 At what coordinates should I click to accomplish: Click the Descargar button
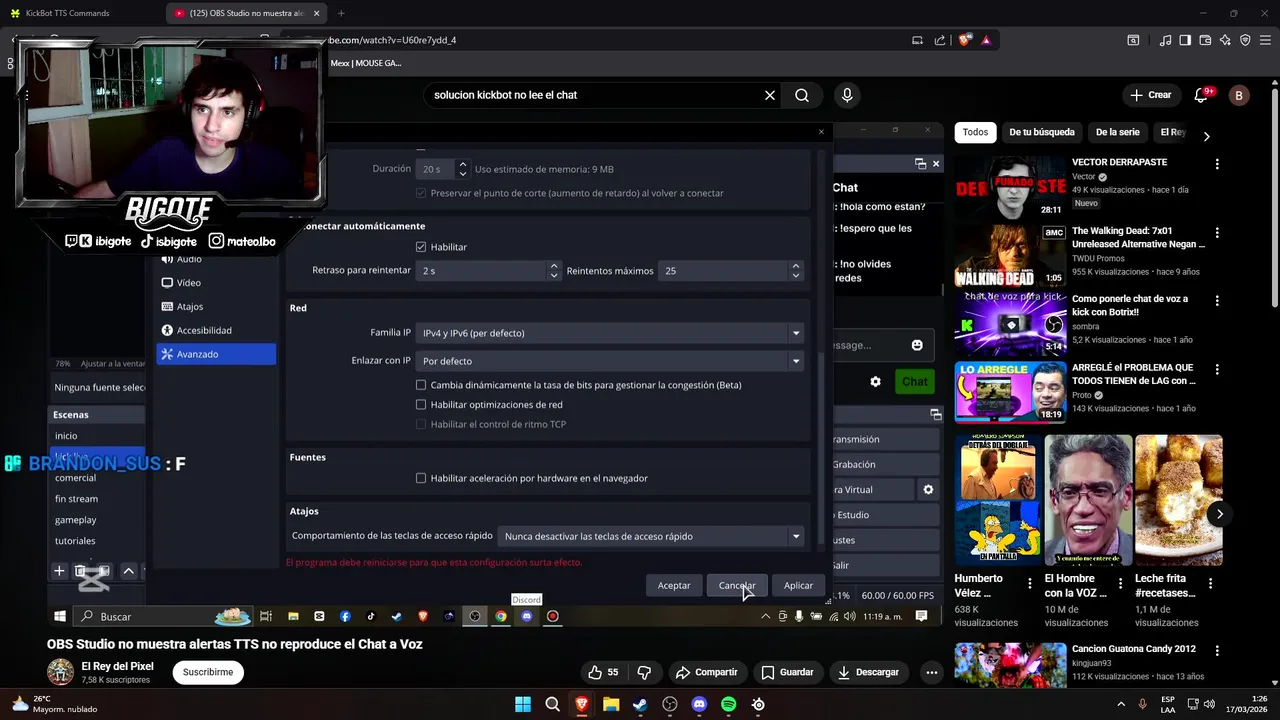(x=868, y=672)
